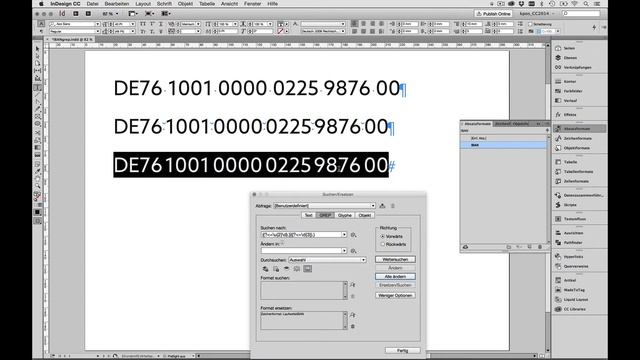Open the Textumfluss panel
Screen dimensions: 640x360
tap(574, 219)
